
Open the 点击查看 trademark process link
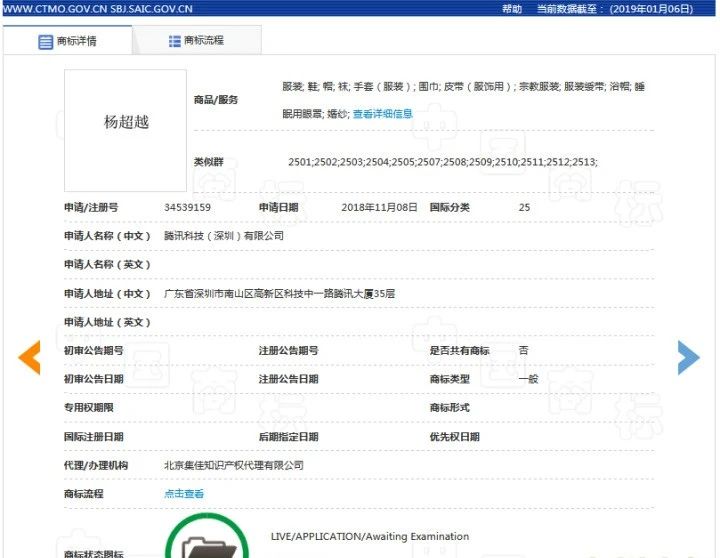(x=184, y=494)
